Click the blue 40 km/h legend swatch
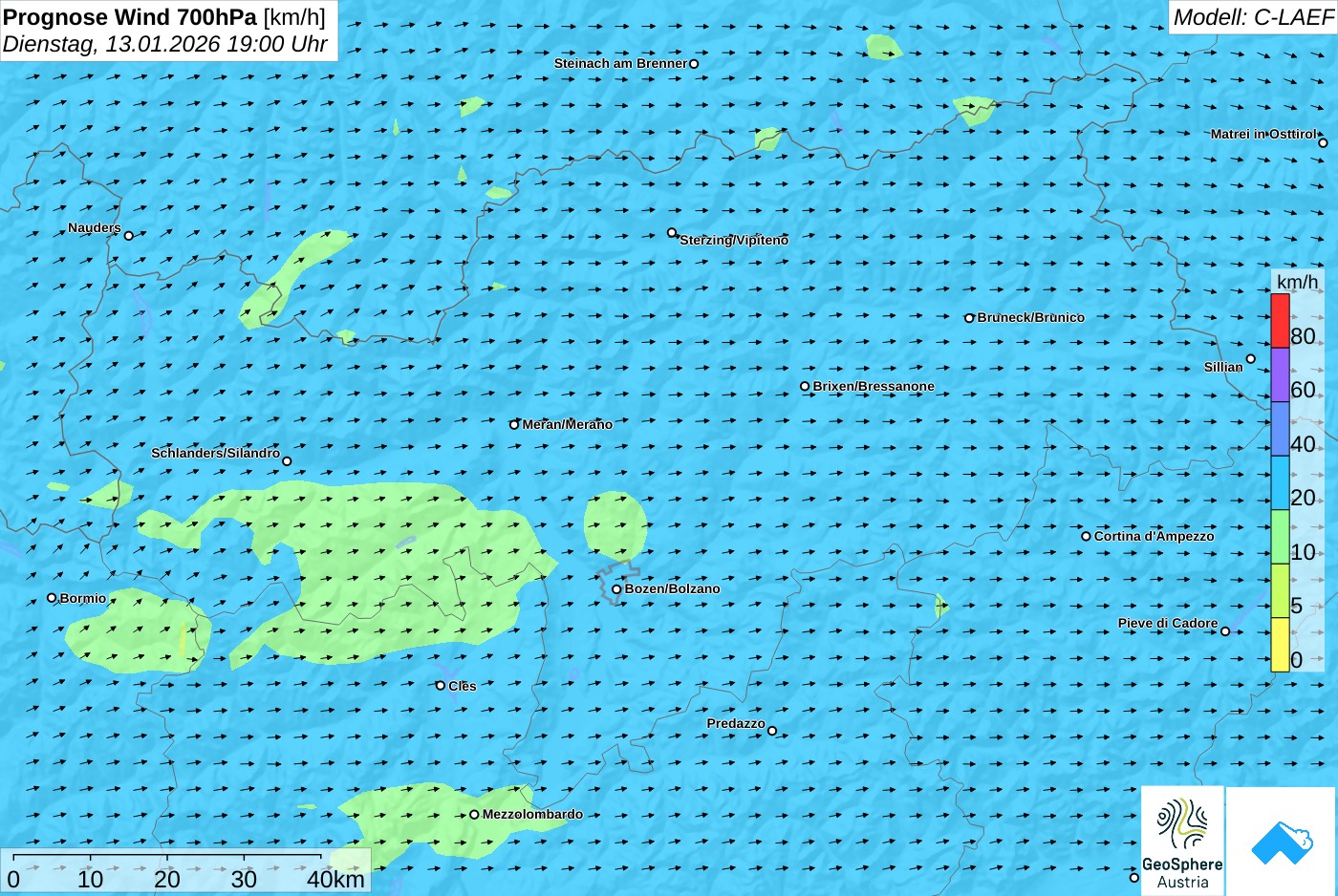This screenshot has width=1338, height=896. (x=1280, y=429)
